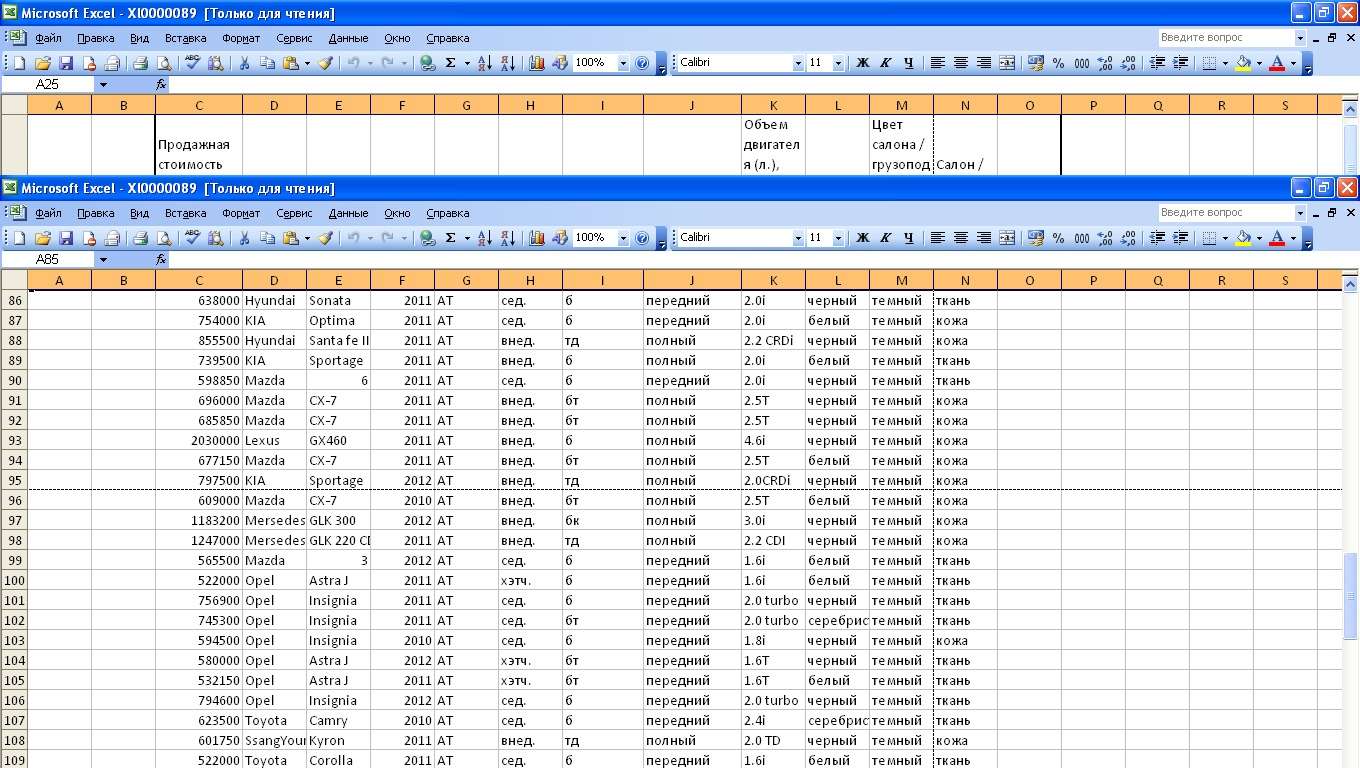This screenshot has height=768, width=1360.
Task: Open Paste options arrow in front window
Action: [x=306, y=238]
